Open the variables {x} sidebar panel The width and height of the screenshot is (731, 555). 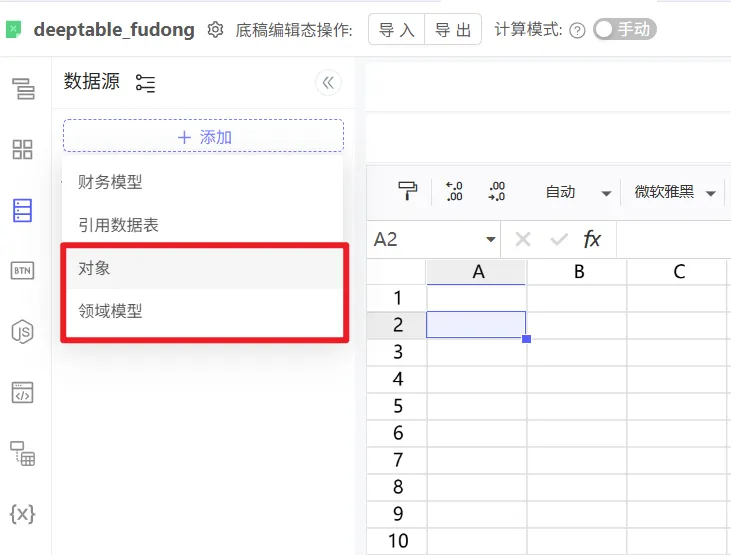click(22, 514)
